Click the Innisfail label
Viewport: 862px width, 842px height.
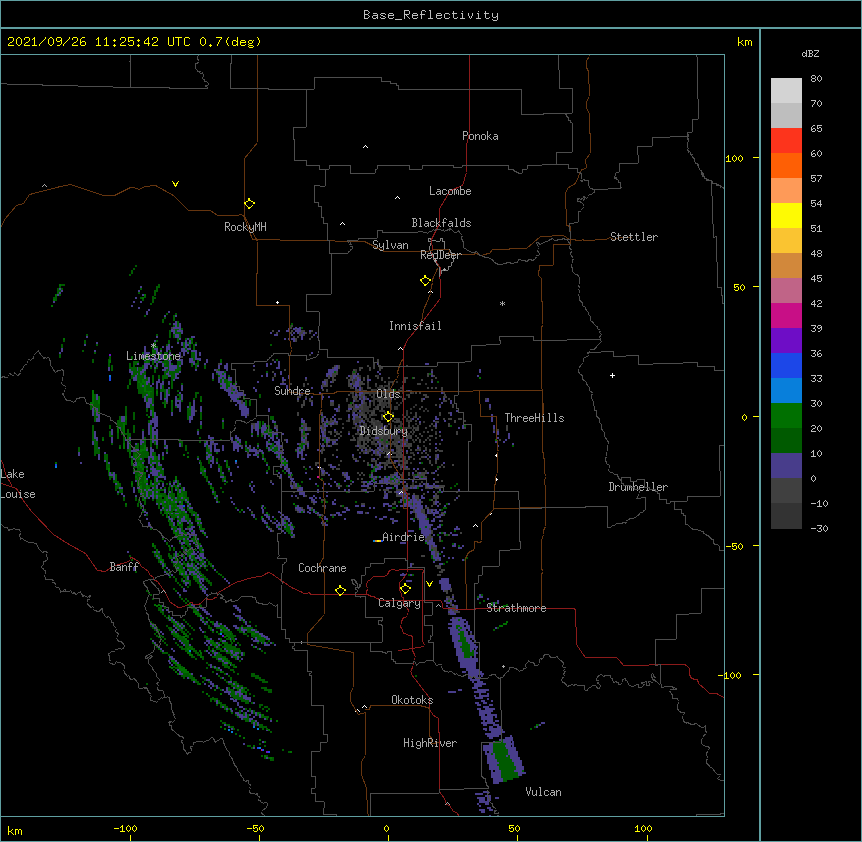415,326
